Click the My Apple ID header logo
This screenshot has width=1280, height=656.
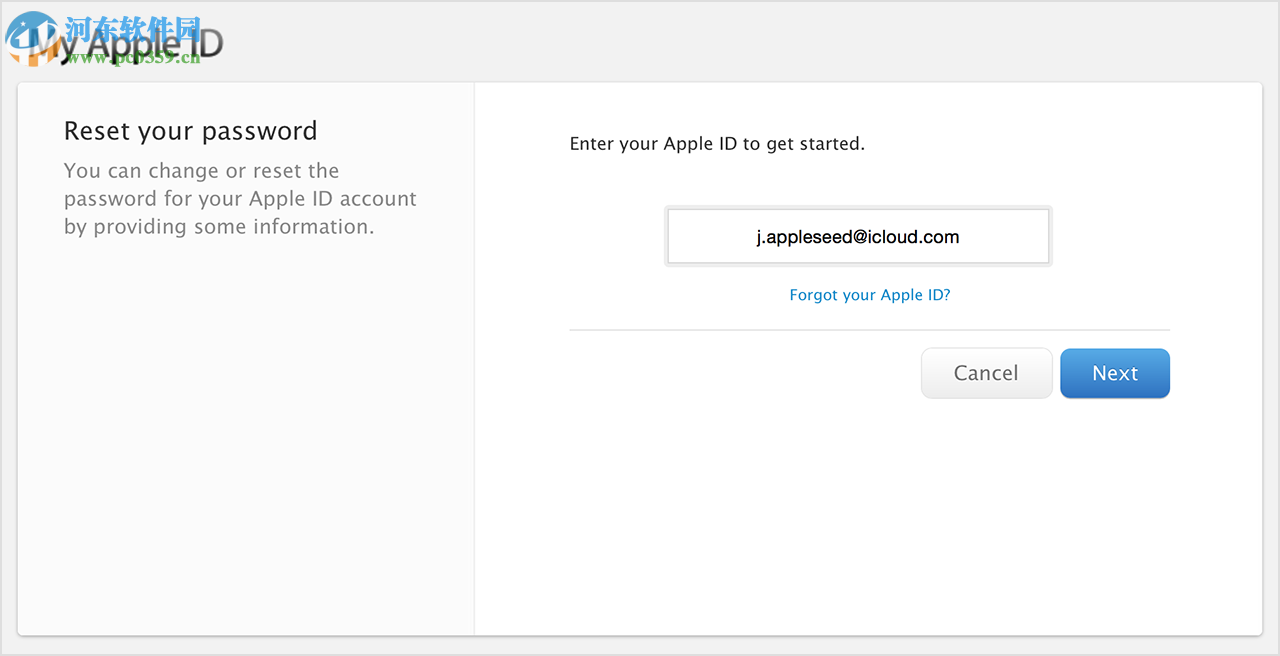140,44
